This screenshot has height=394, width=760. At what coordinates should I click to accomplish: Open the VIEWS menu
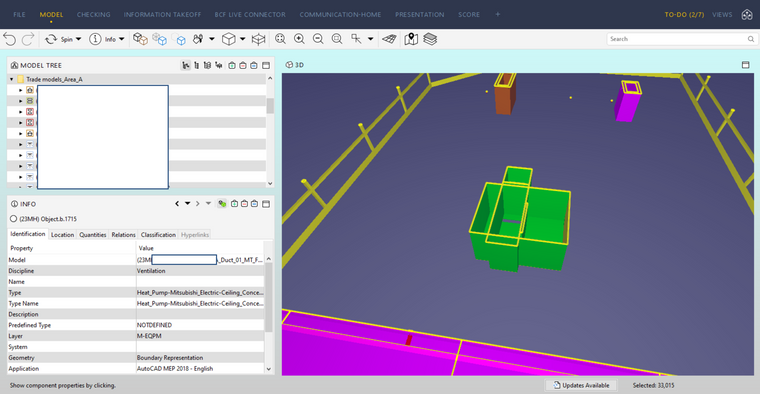tap(722, 15)
